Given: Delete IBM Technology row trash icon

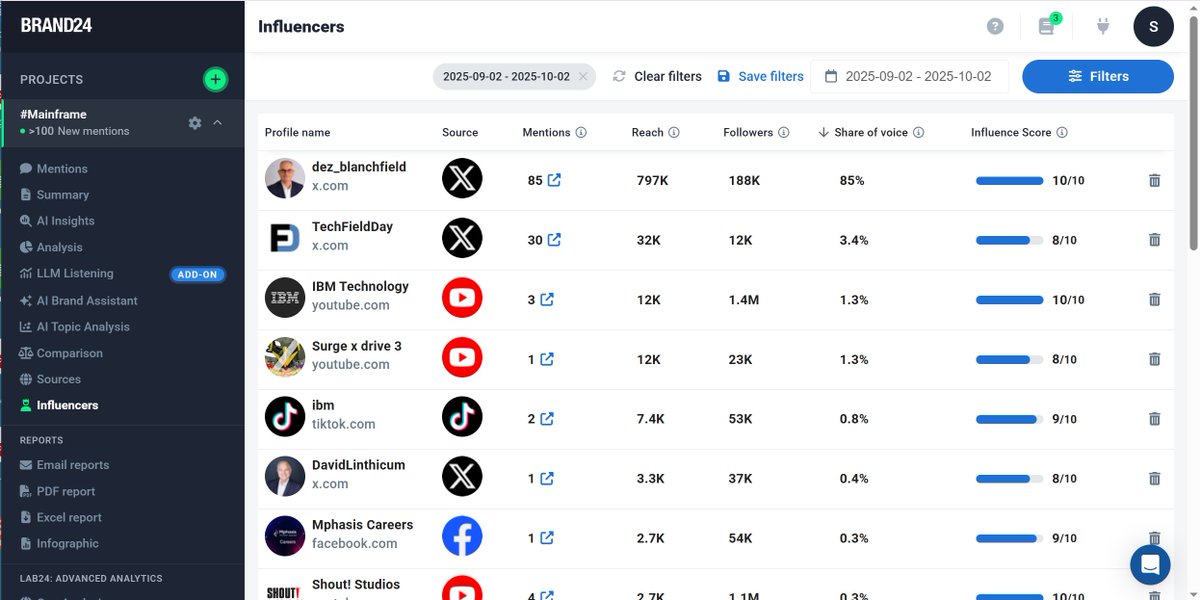Looking at the screenshot, I should (x=1154, y=299).
